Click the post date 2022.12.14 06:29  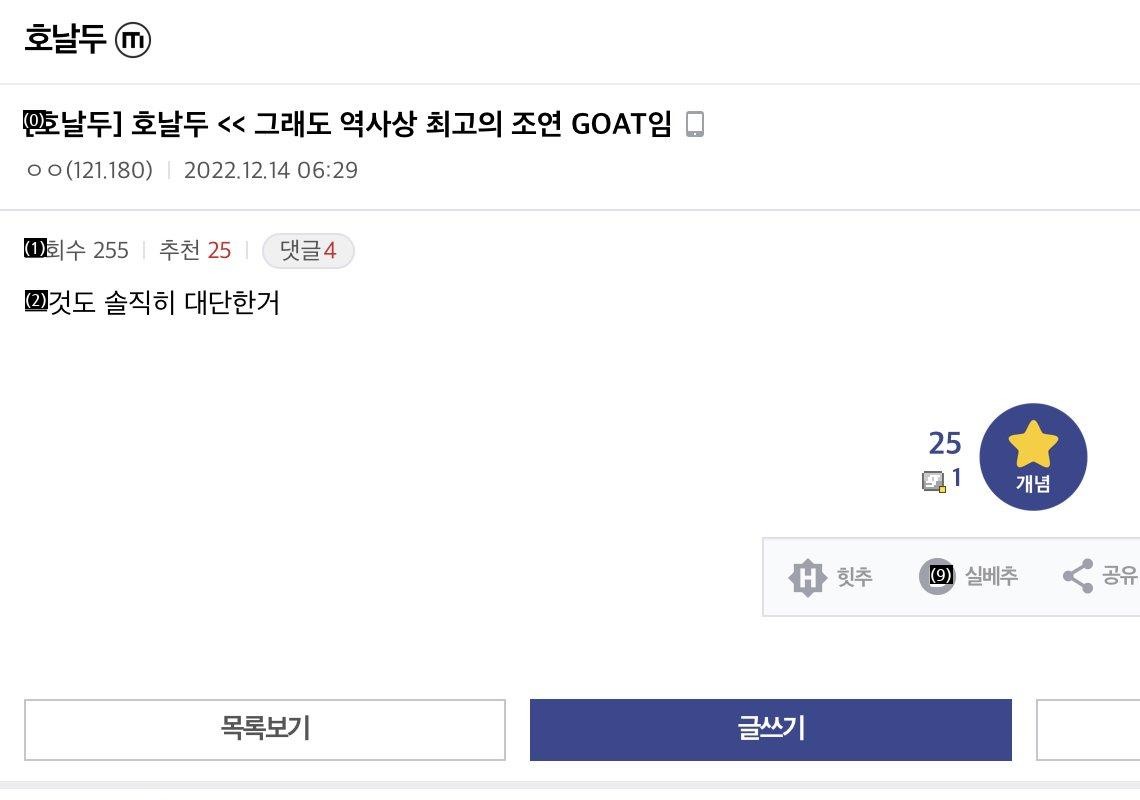click(x=271, y=170)
